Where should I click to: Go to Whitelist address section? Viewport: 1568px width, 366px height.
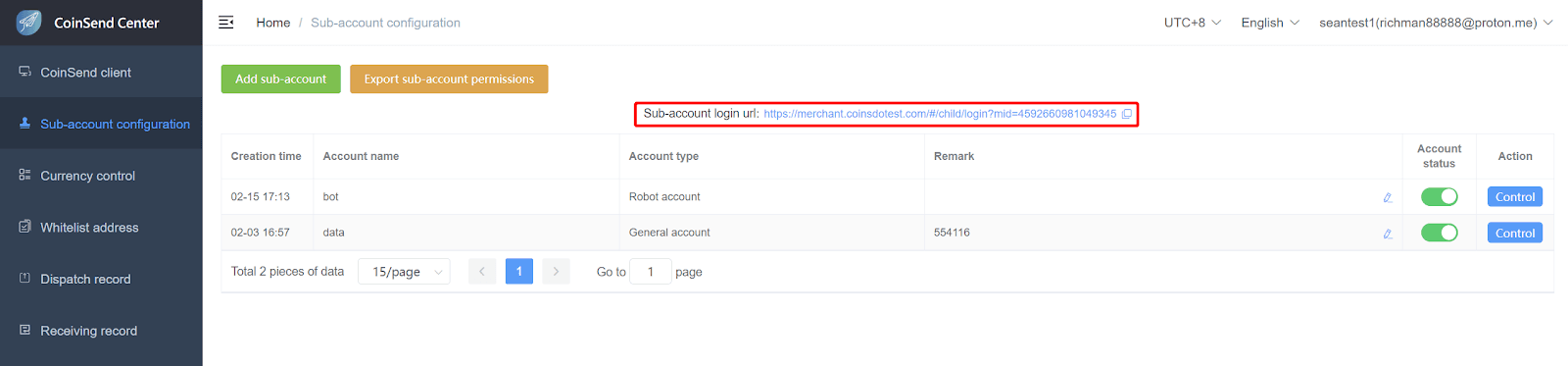click(101, 227)
